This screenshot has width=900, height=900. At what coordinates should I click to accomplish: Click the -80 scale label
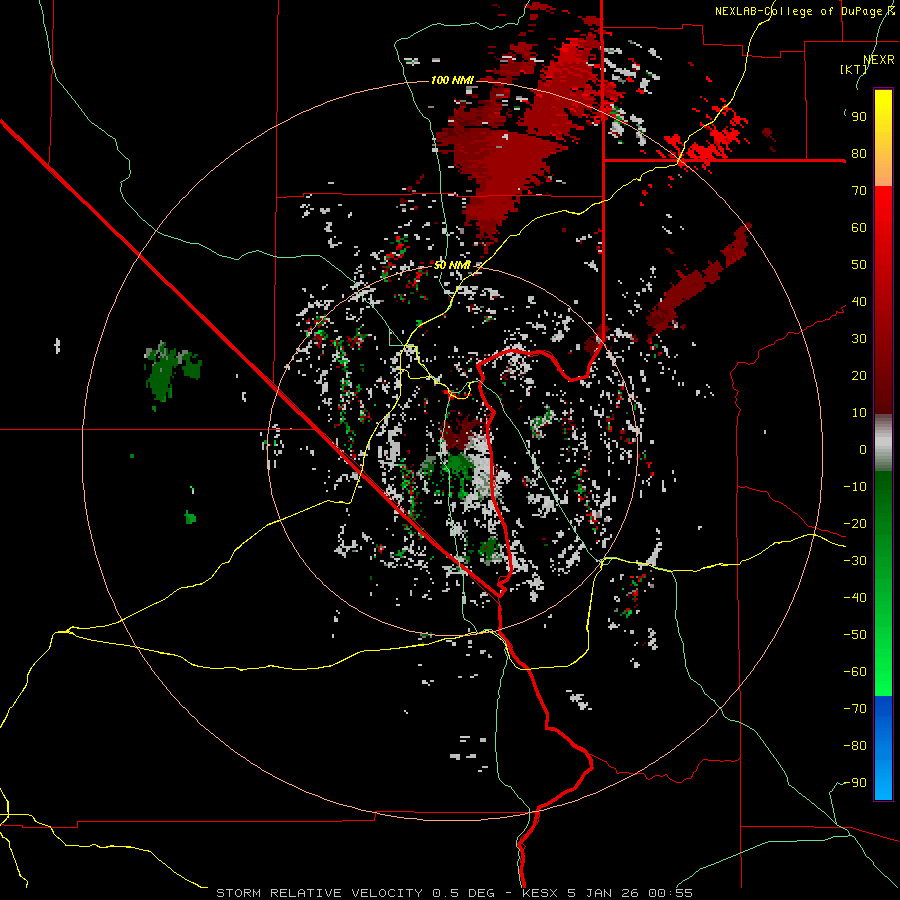click(855, 746)
